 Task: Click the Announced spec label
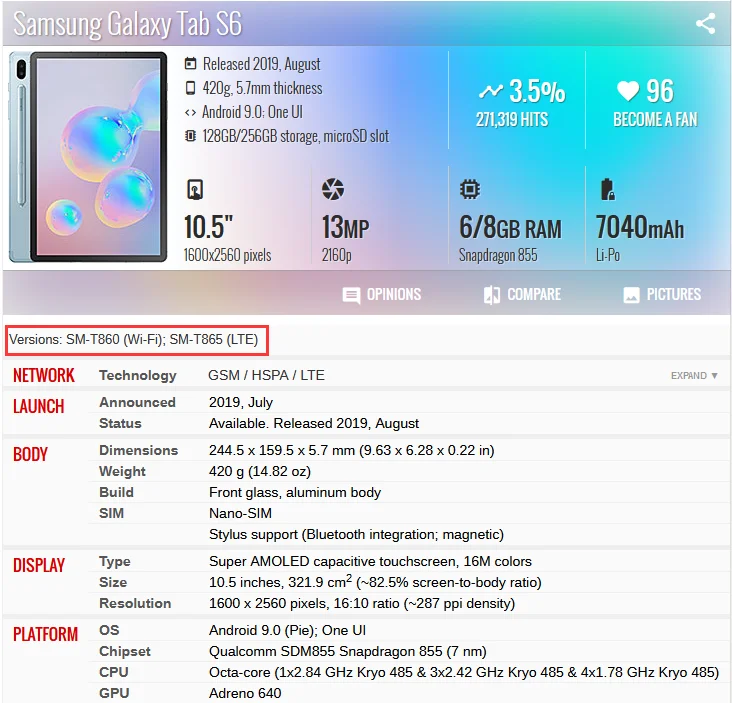(137, 402)
